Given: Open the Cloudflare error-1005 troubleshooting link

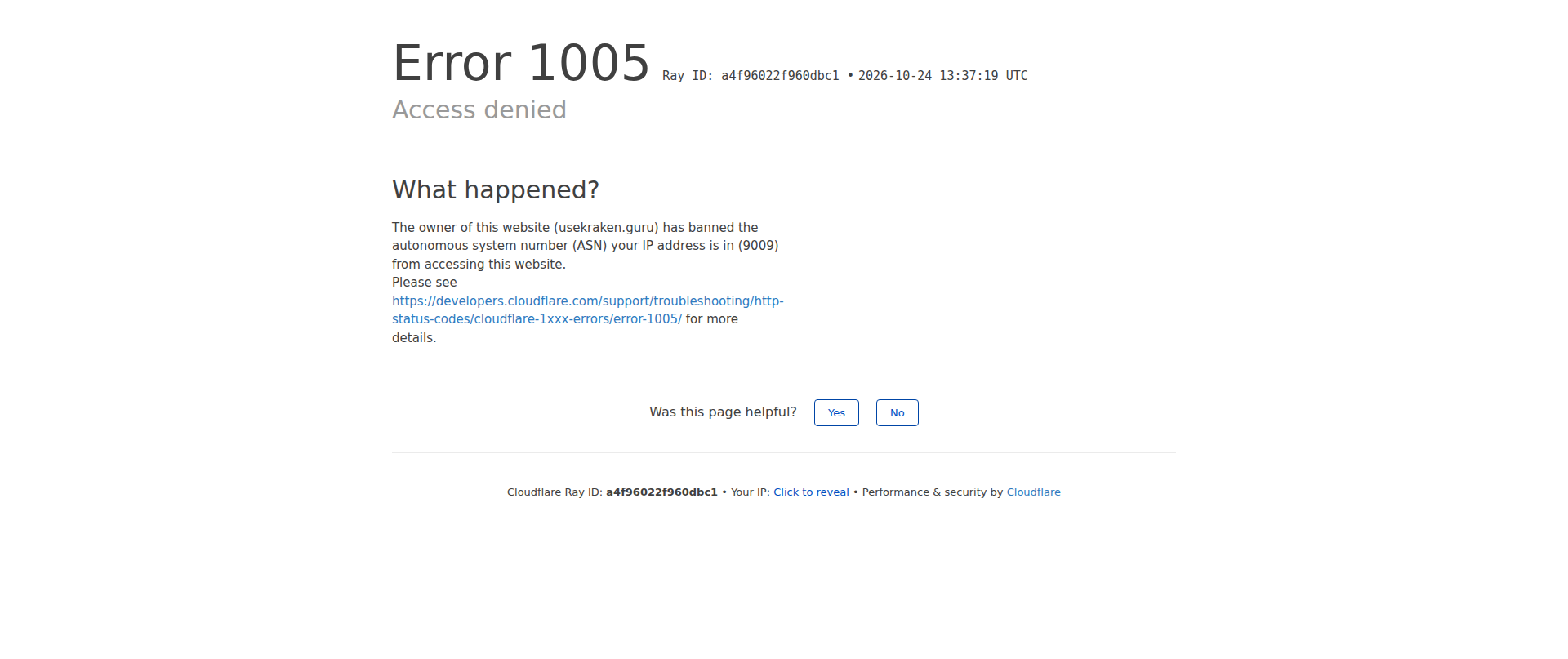Looking at the screenshot, I should (x=587, y=310).
